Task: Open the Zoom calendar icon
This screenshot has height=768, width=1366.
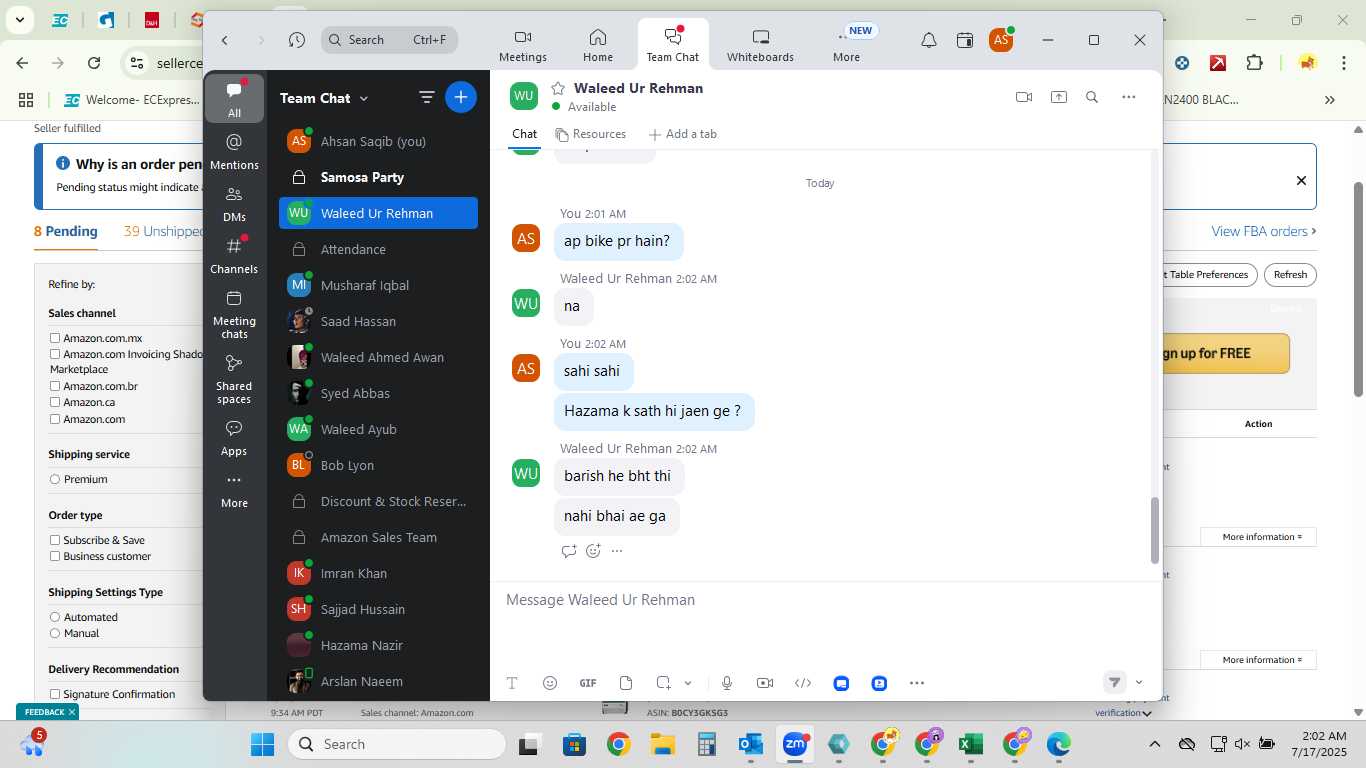Action: pos(965,40)
